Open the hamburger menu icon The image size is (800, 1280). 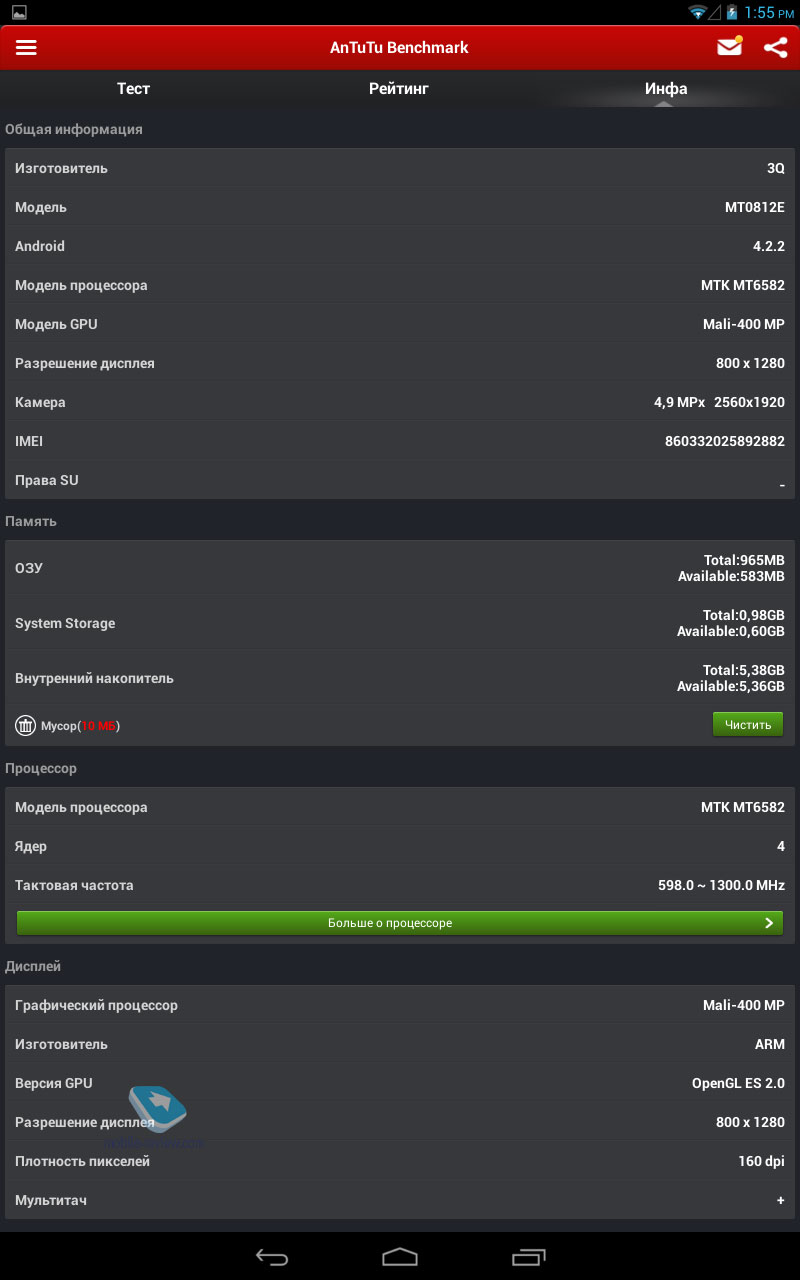tap(26, 48)
